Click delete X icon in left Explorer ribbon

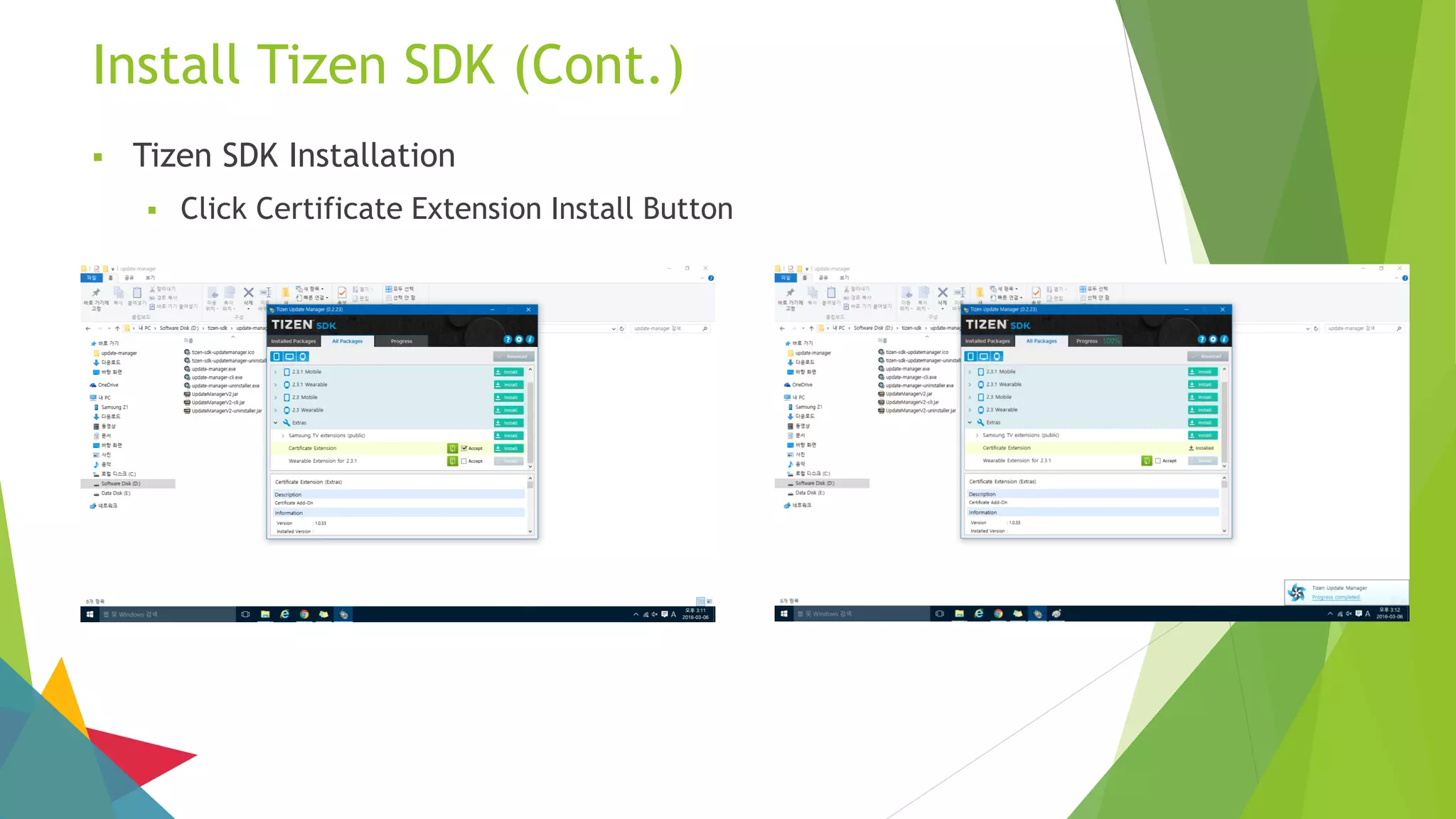click(x=248, y=292)
